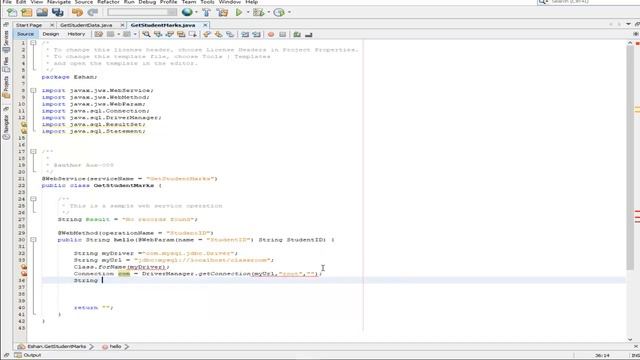This screenshot has width=640, height=360.
Task: Click the hello method breadcrumb
Action: [x=111, y=347]
